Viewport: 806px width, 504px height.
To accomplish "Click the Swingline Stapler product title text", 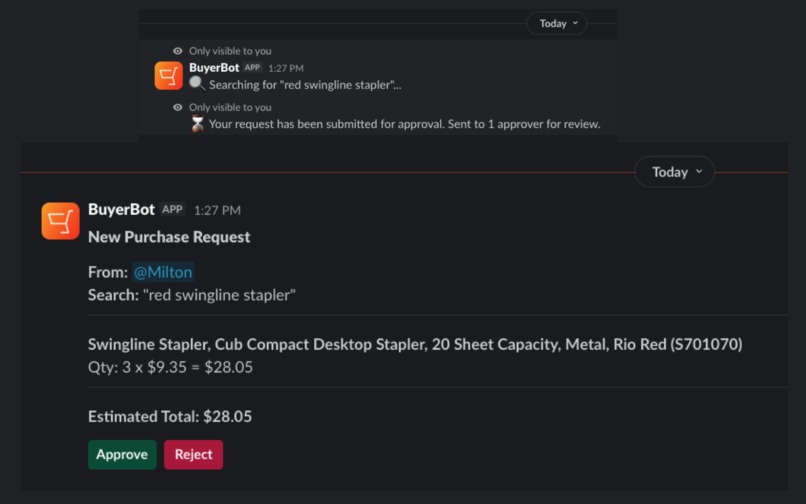I will [x=415, y=344].
